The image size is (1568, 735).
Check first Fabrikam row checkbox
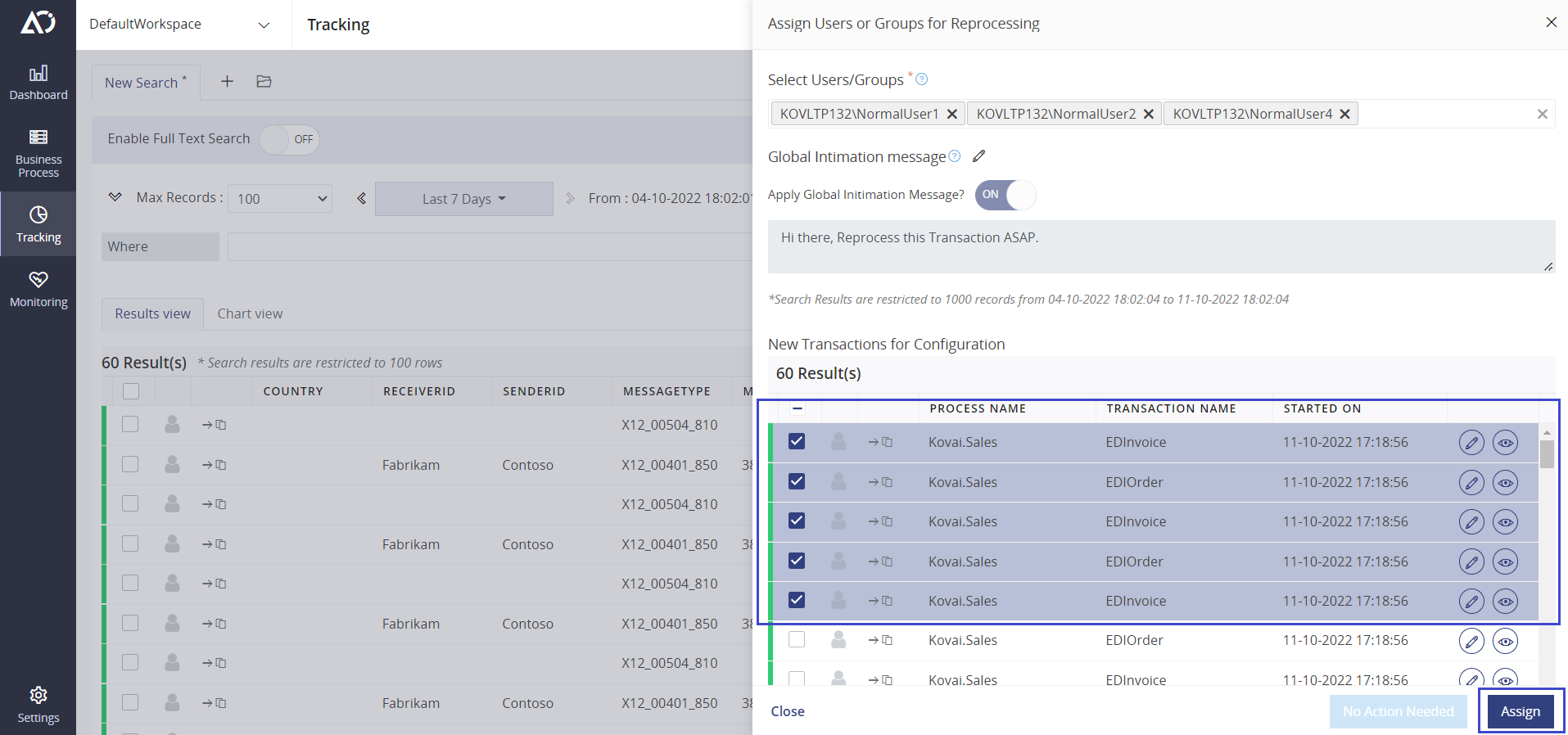(x=130, y=464)
